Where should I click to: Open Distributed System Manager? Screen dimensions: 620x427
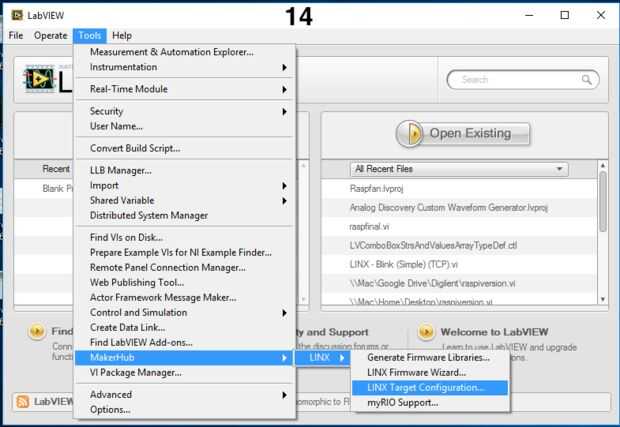185,215
